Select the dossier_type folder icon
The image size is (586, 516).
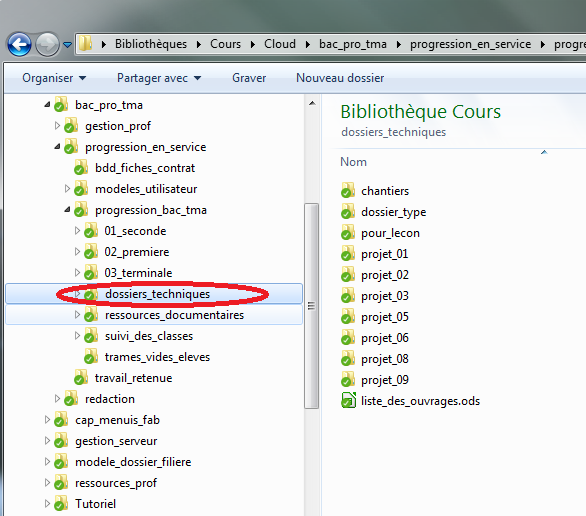(348, 211)
